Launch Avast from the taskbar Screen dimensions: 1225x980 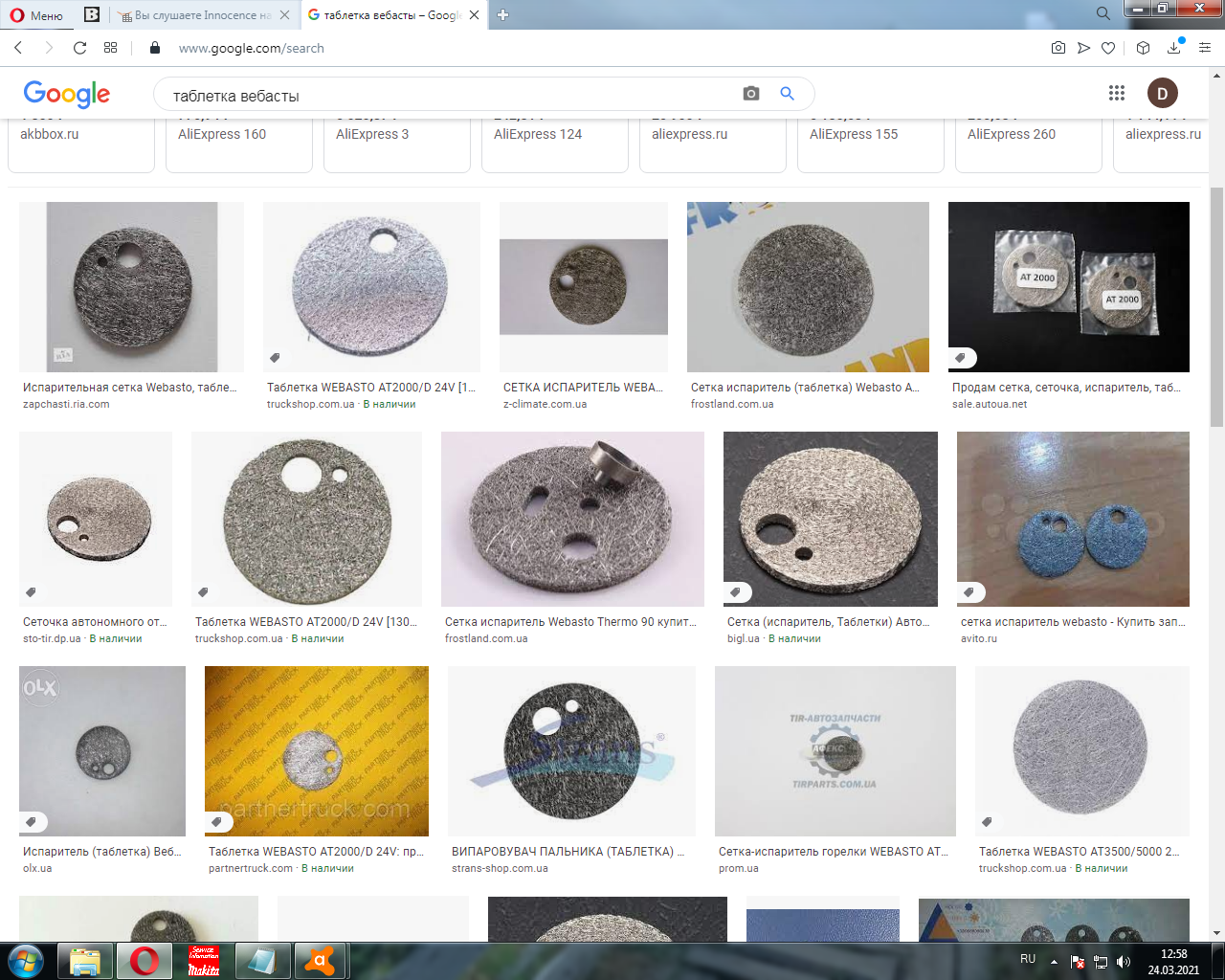click(x=321, y=961)
